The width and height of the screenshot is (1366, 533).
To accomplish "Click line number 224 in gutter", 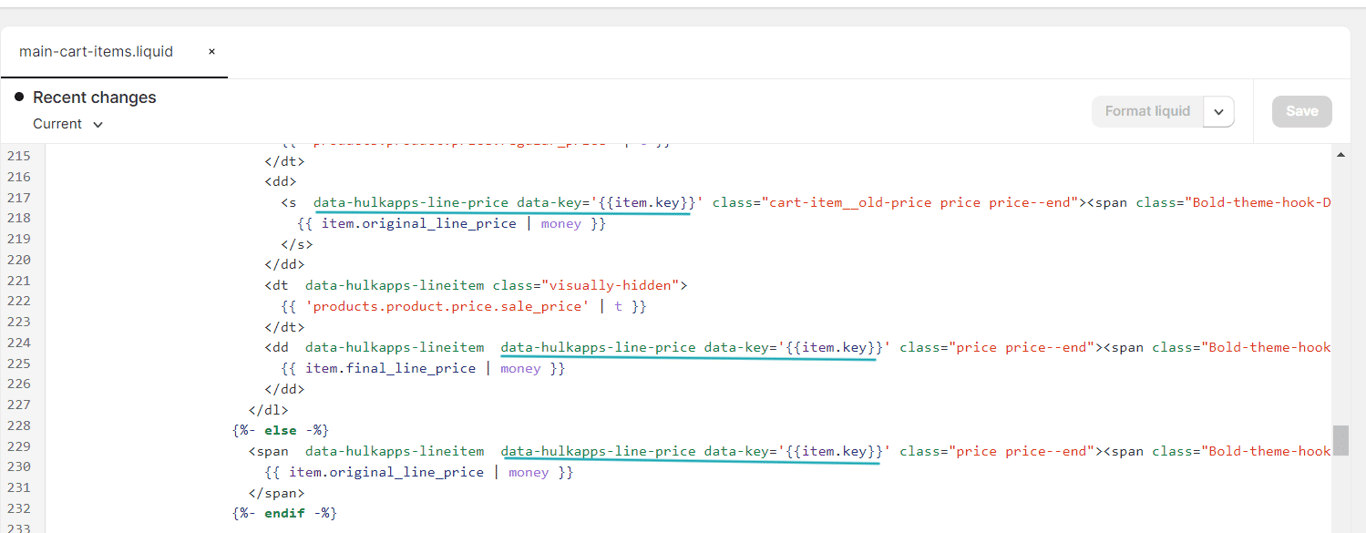I will (19, 342).
